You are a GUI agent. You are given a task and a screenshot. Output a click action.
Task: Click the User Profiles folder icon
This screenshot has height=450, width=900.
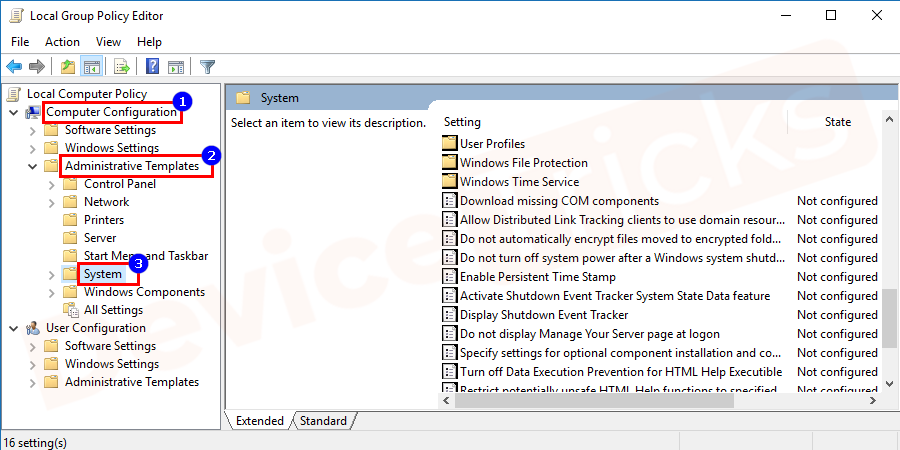coord(449,143)
